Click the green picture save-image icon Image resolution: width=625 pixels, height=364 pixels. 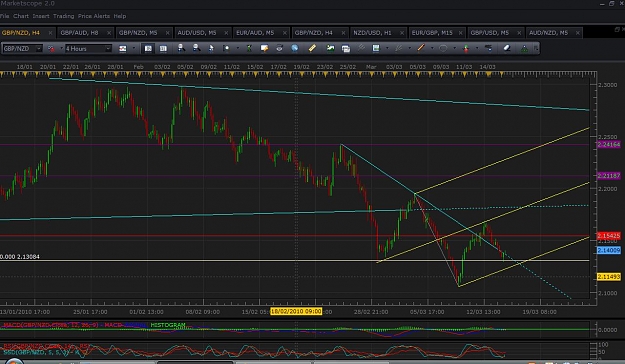click(x=330, y=48)
